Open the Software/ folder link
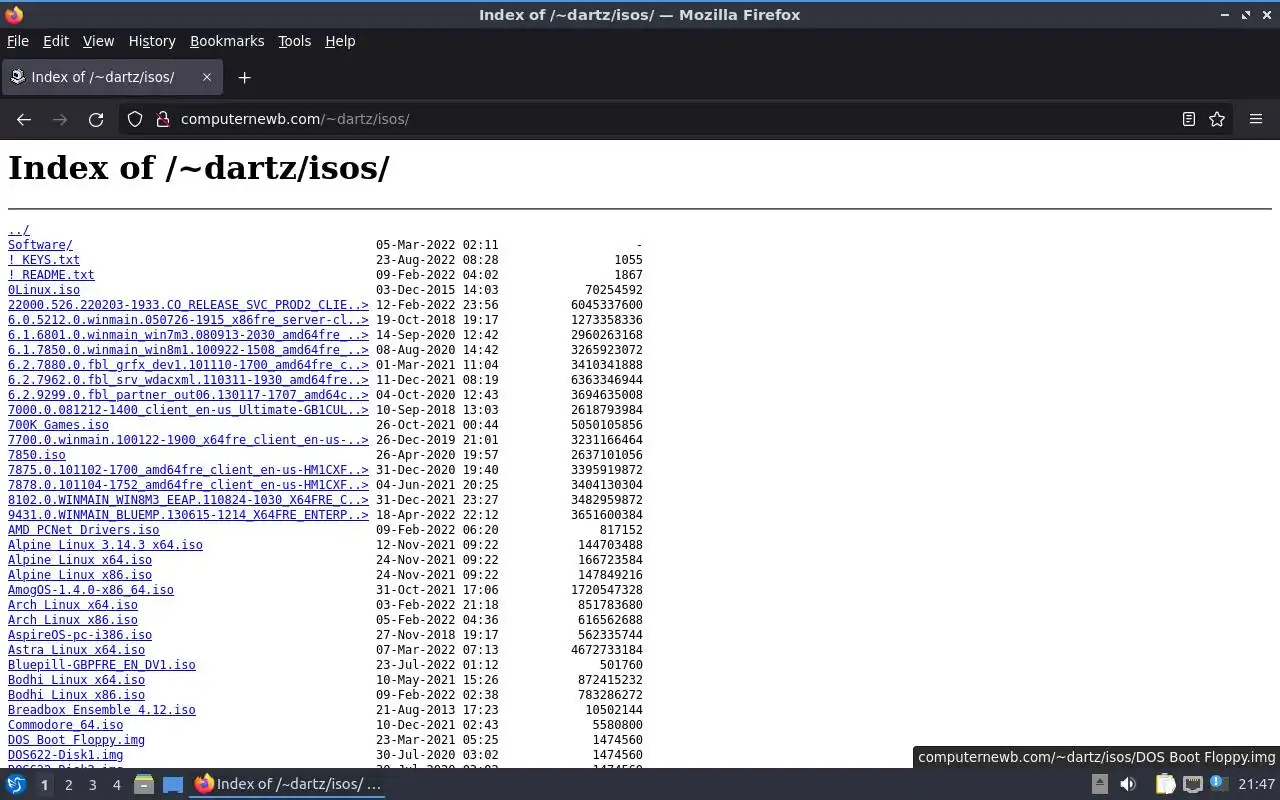Viewport: 1280px width, 800px height. 40,245
